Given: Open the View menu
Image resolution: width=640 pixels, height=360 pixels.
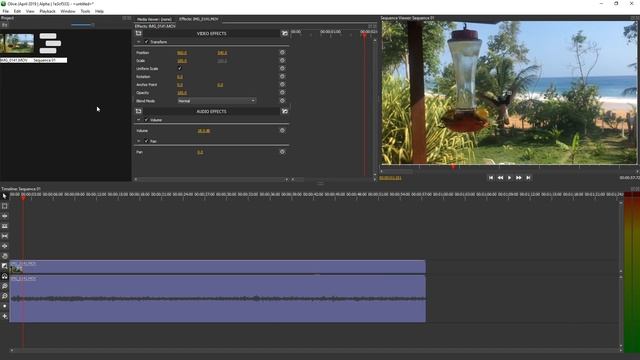Looking at the screenshot, I should [x=30, y=11].
